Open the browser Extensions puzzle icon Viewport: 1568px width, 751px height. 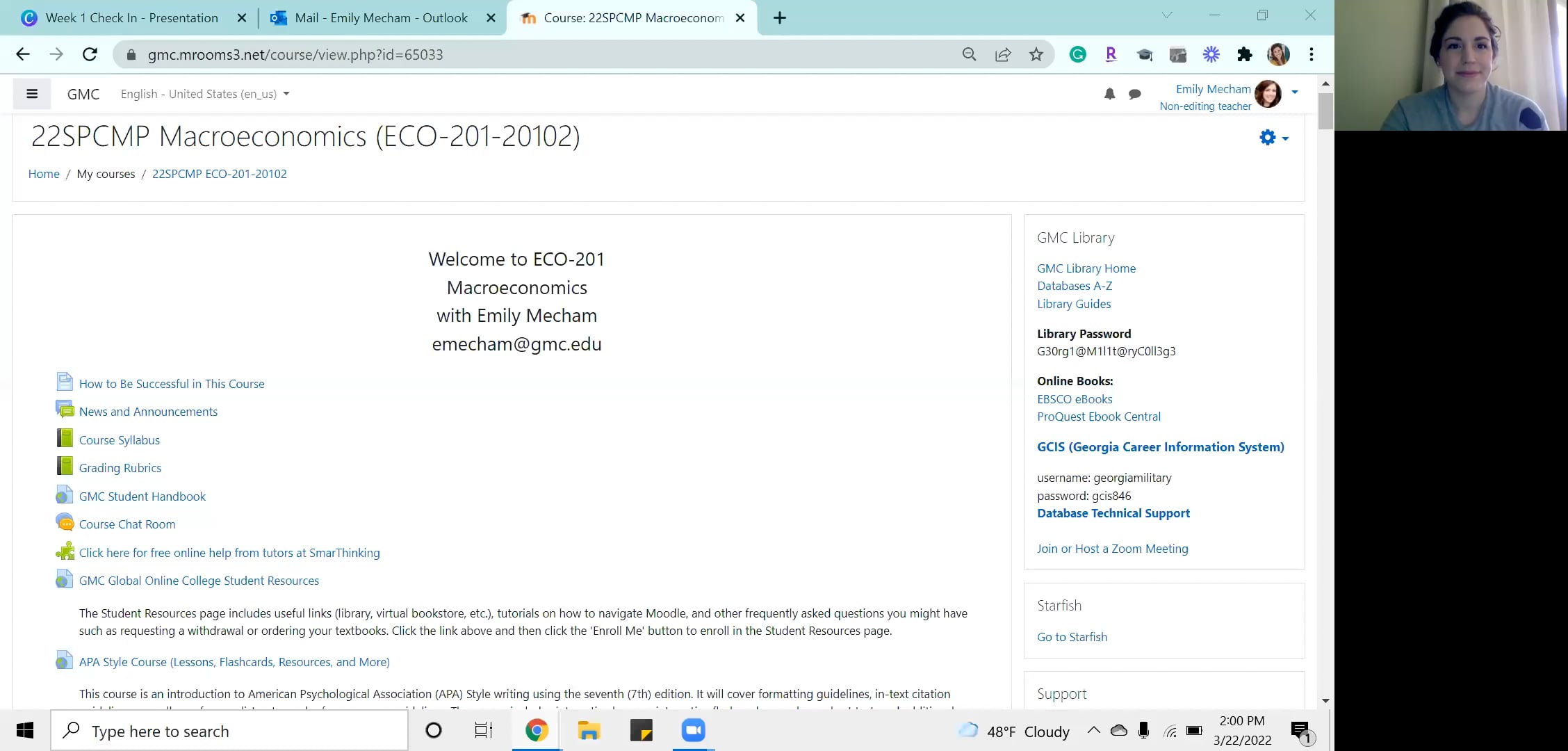[1245, 54]
